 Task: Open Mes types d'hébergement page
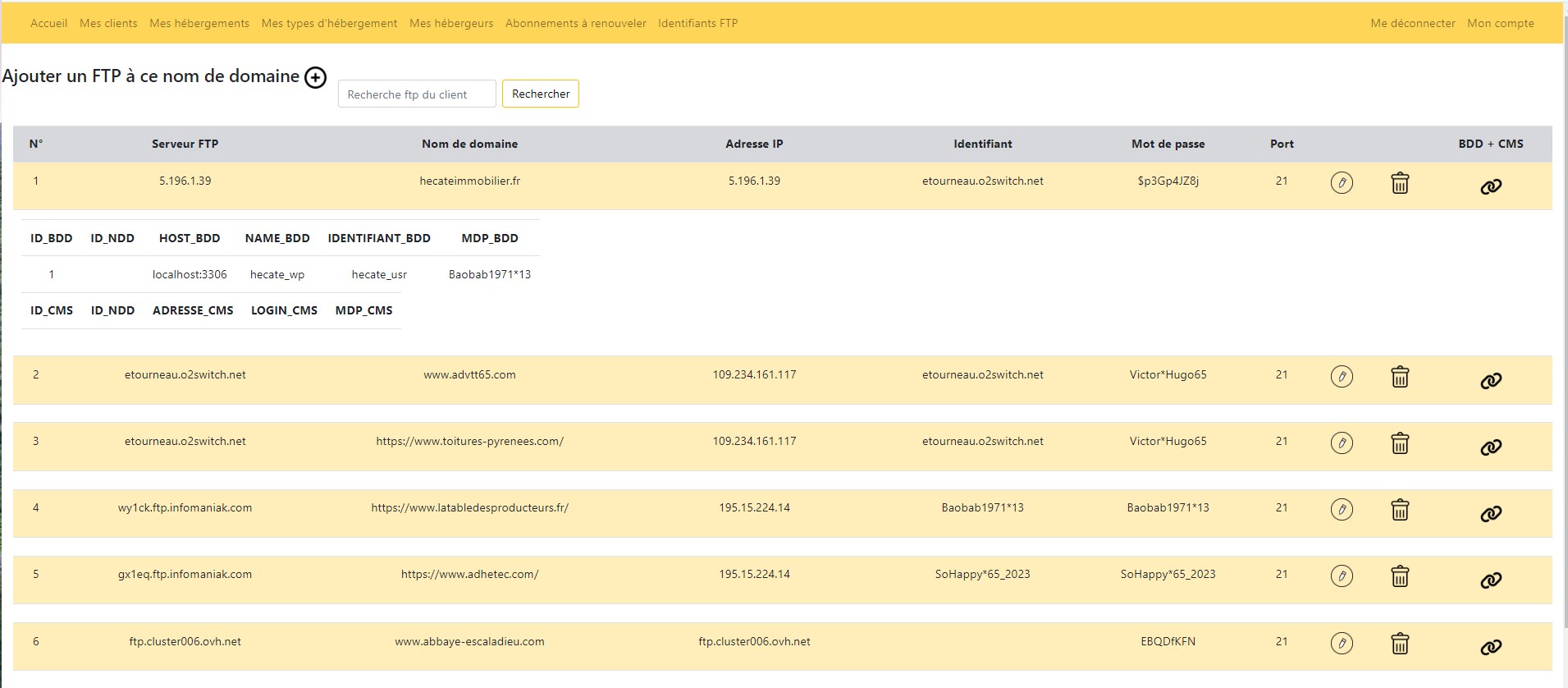tap(329, 23)
